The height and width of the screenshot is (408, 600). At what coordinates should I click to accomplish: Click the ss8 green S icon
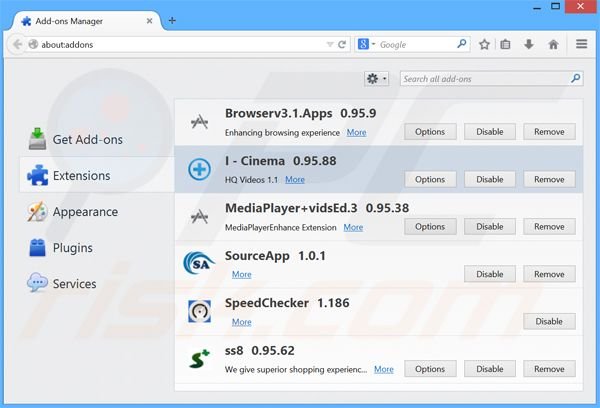199,359
